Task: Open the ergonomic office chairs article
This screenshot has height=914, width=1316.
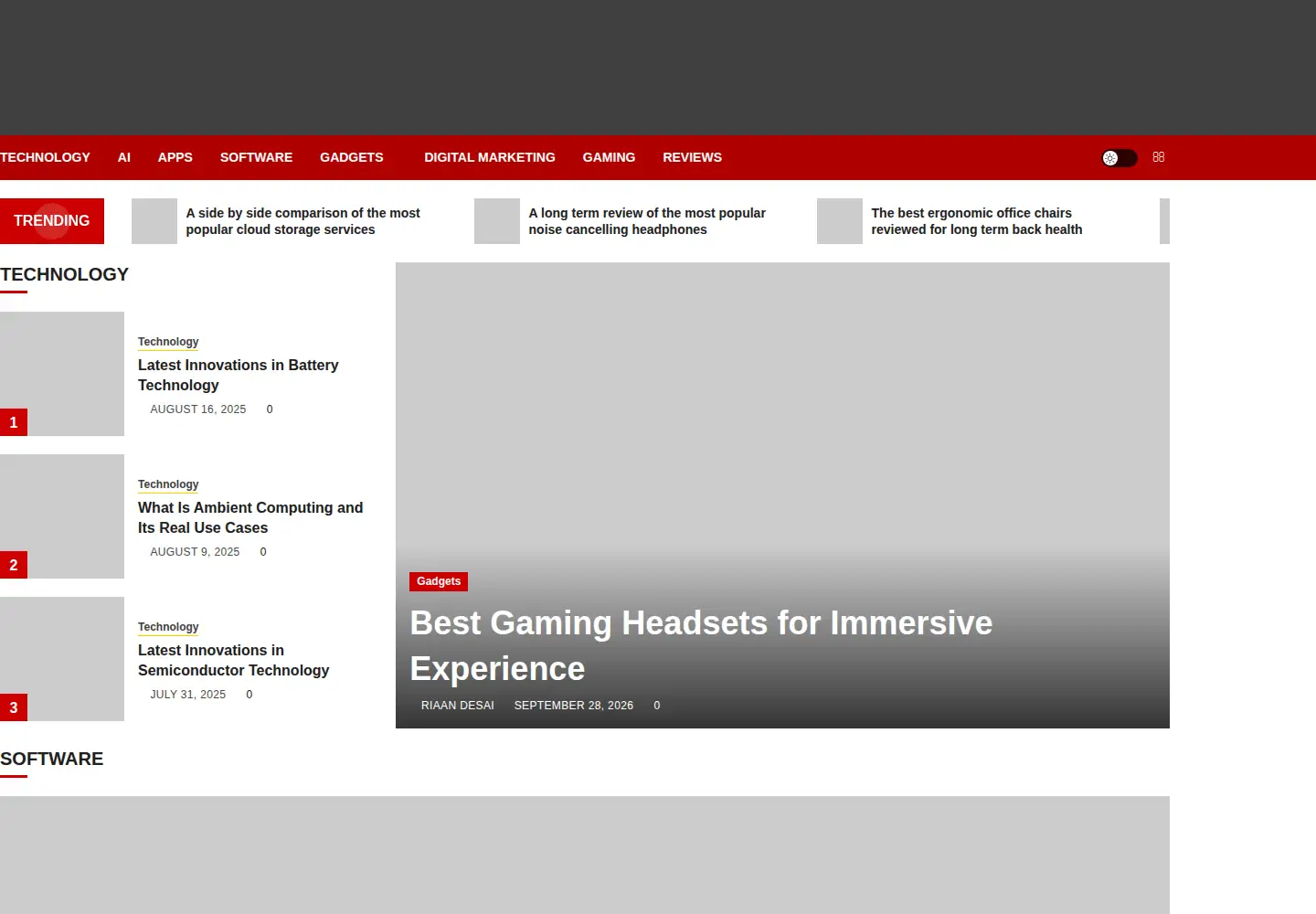Action: 977,221
